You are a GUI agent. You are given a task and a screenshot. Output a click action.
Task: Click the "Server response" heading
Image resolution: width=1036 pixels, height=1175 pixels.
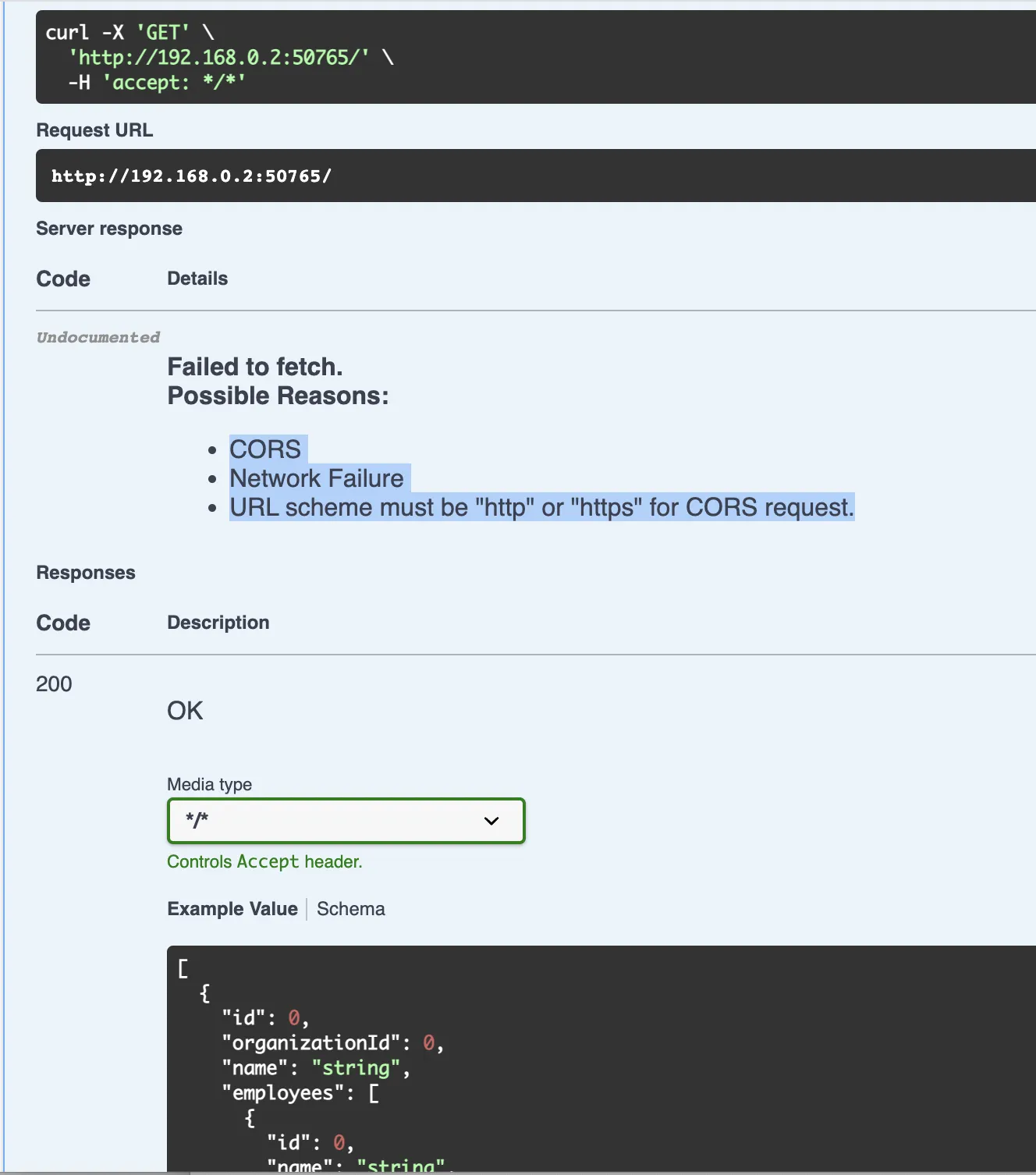pos(109,229)
